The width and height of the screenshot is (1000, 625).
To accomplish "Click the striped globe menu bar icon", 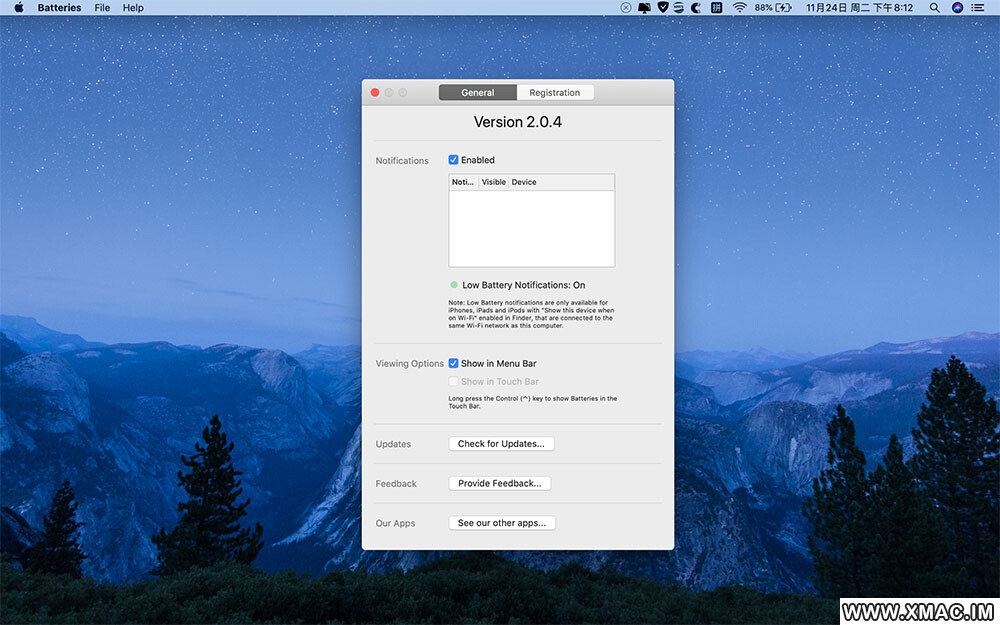I will tap(679, 8).
